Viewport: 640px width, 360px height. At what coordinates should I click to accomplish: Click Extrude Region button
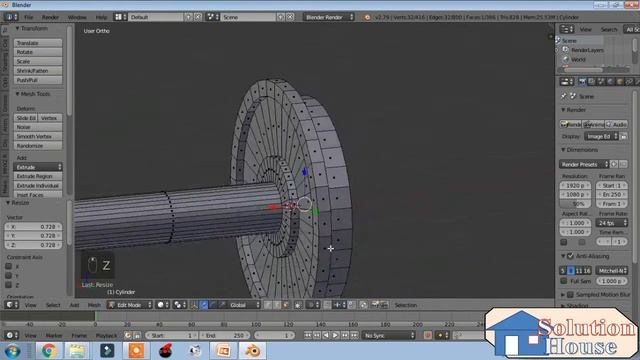pos(38,176)
